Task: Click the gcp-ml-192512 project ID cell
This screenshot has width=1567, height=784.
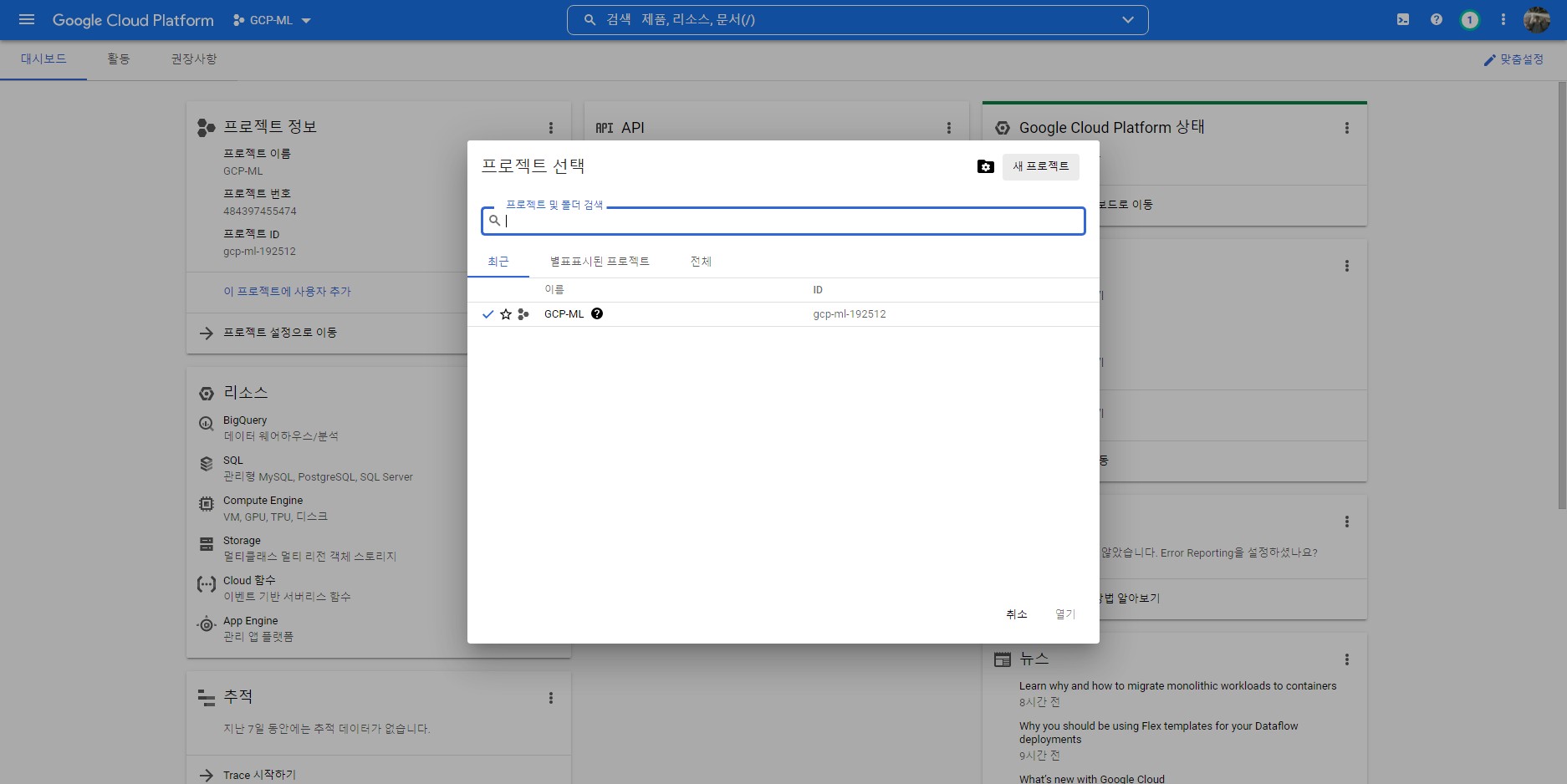Action: pos(850,314)
